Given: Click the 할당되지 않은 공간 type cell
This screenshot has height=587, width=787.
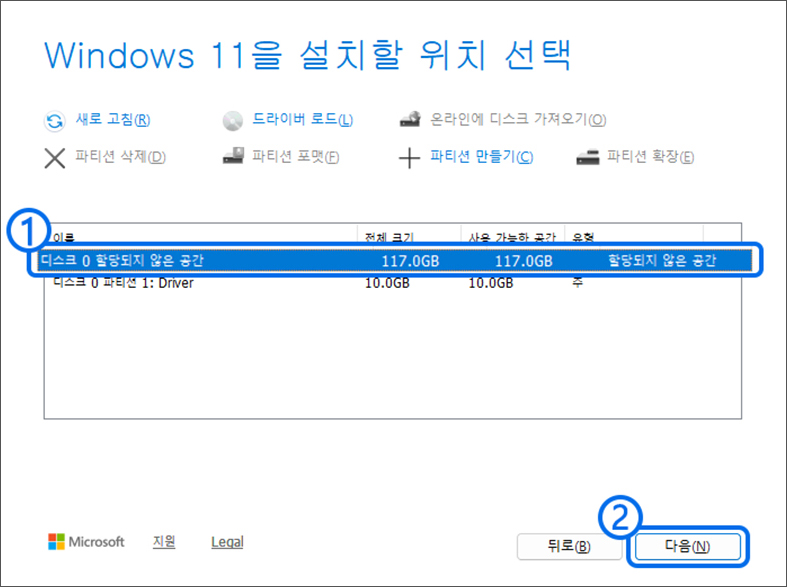Looking at the screenshot, I should [x=662, y=261].
